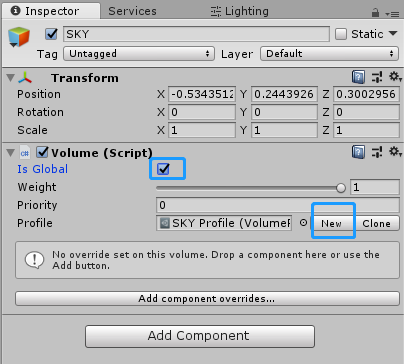The height and width of the screenshot is (364, 404).
Task: Click the Weight slider handle
Action: pyautogui.click(x=341, y=188)
